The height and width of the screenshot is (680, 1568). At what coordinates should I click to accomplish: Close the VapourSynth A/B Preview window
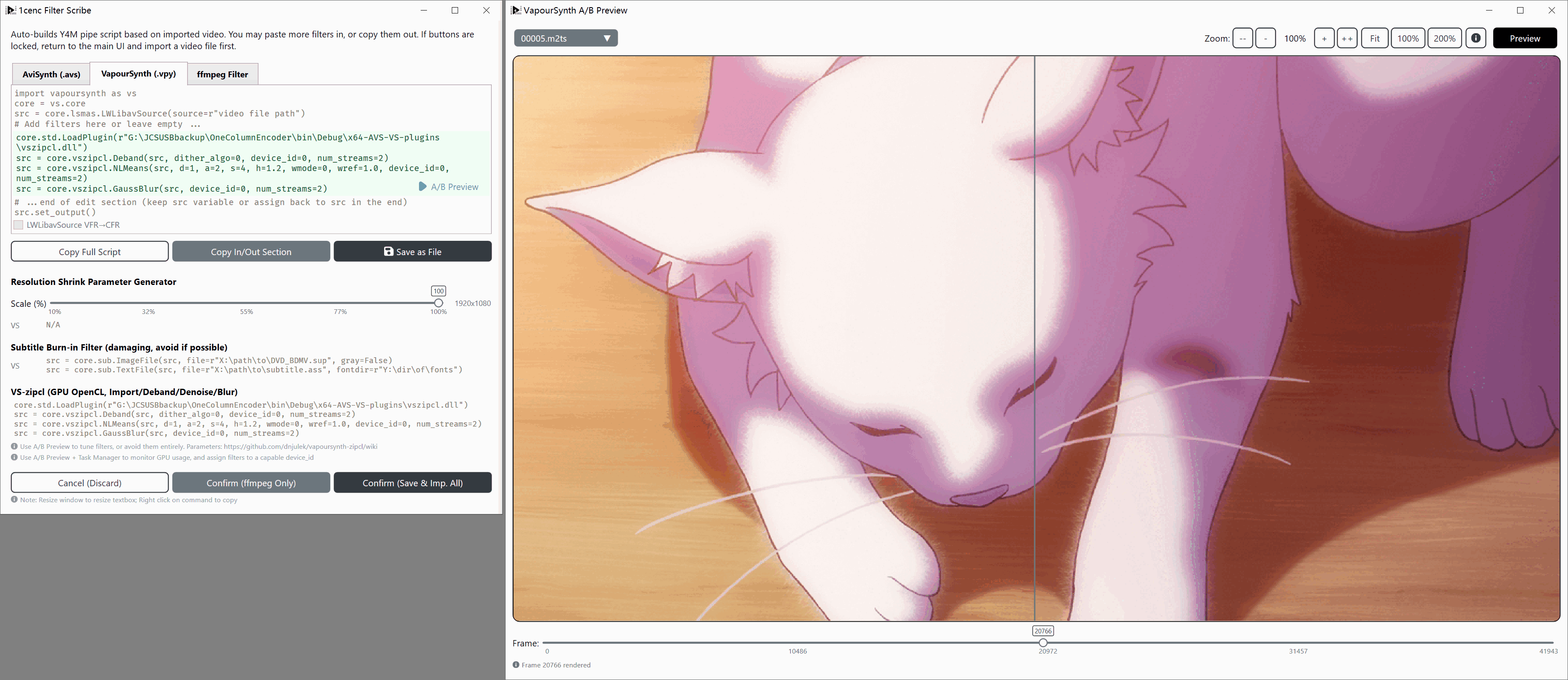pyautogui.click(x=1552, y=11)
